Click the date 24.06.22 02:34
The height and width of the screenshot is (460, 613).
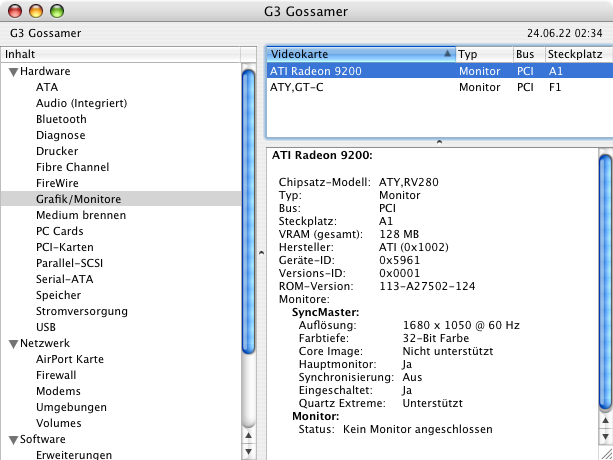565,33
